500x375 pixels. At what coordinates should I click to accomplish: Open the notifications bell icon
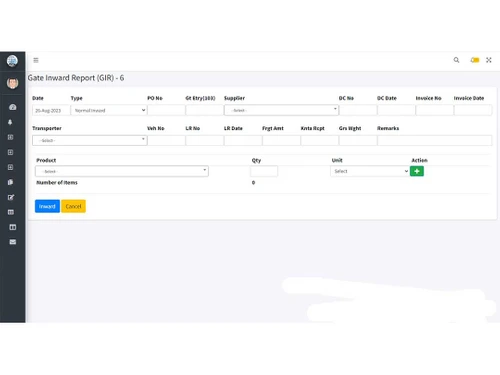coord(10,122)
